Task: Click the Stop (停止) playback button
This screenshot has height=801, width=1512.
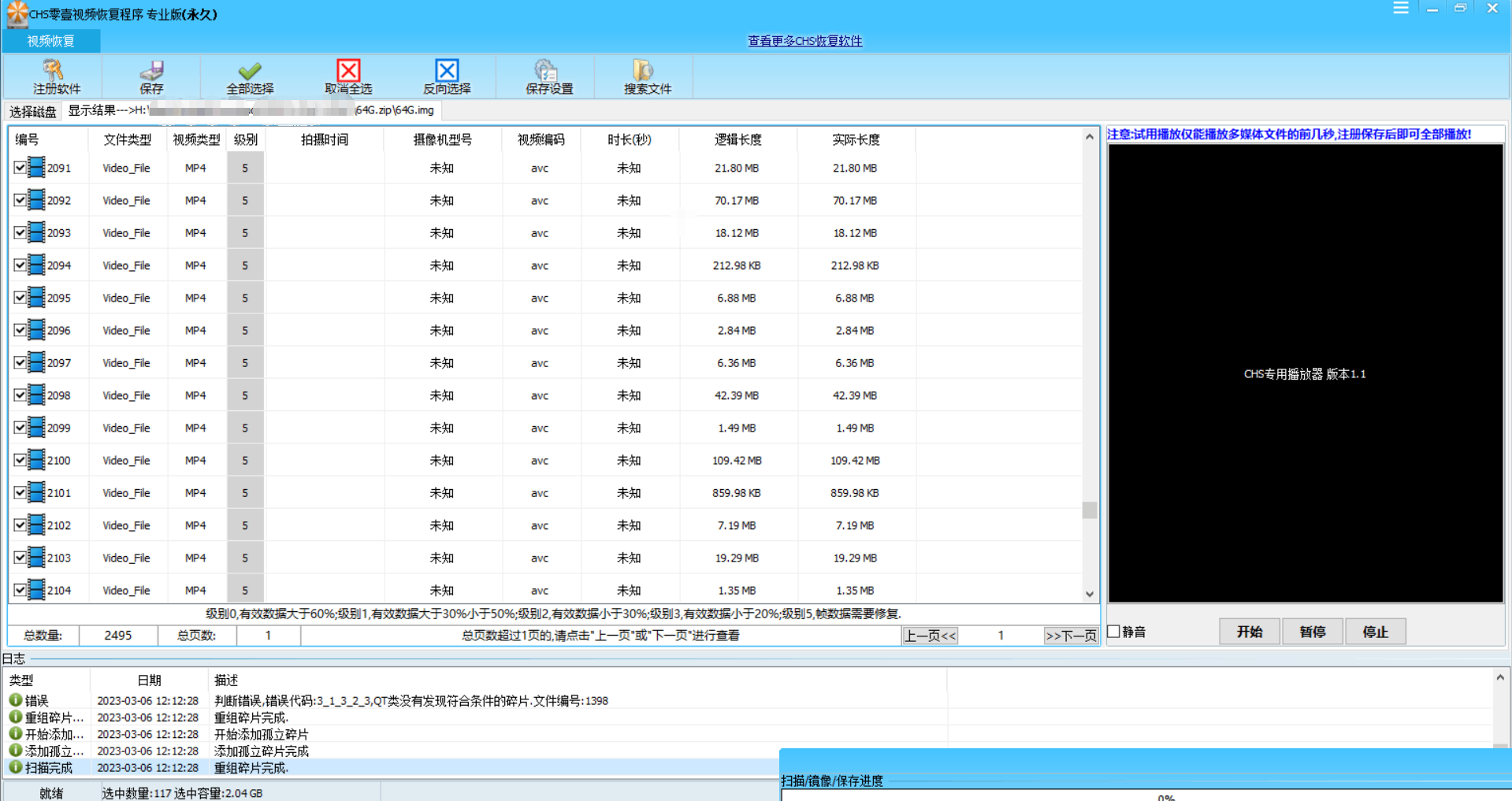Action: coord(1376,632)
